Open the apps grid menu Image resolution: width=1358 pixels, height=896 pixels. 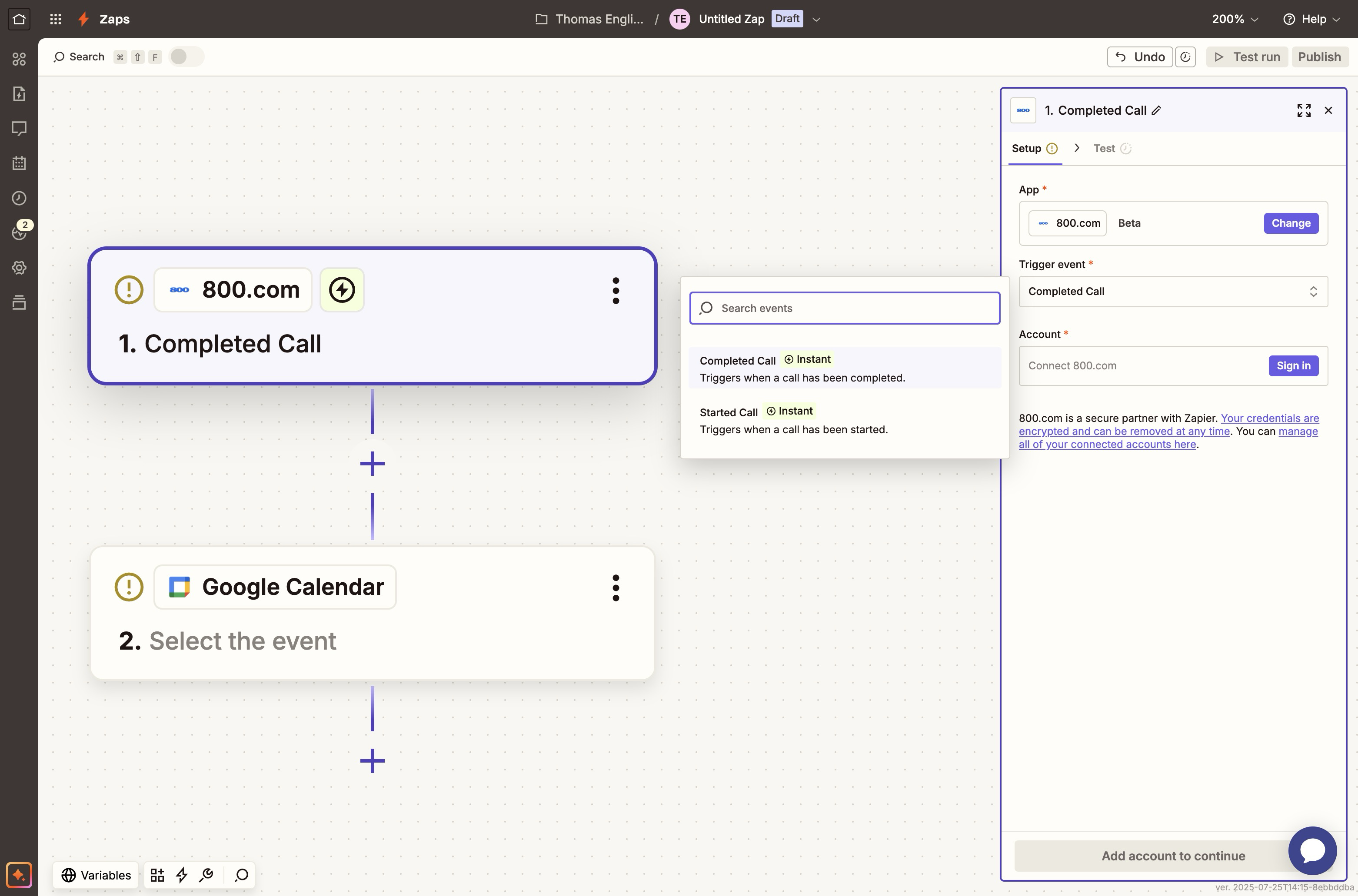click(x=56, y=19)
